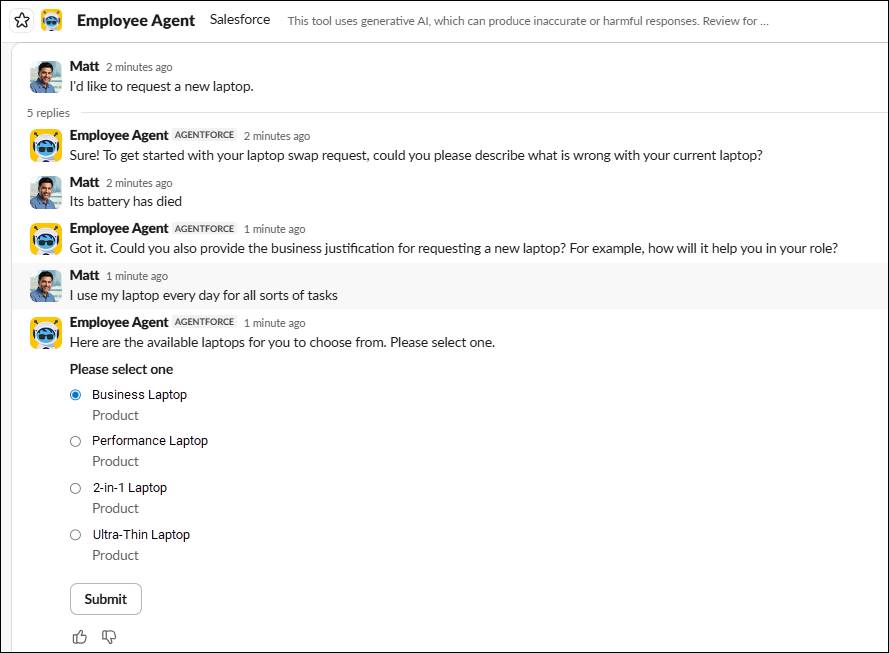Click the AGENTFORCE badge on available laptops reply
This screenshot has width=889, height=653.
click(x=205, y=322)
